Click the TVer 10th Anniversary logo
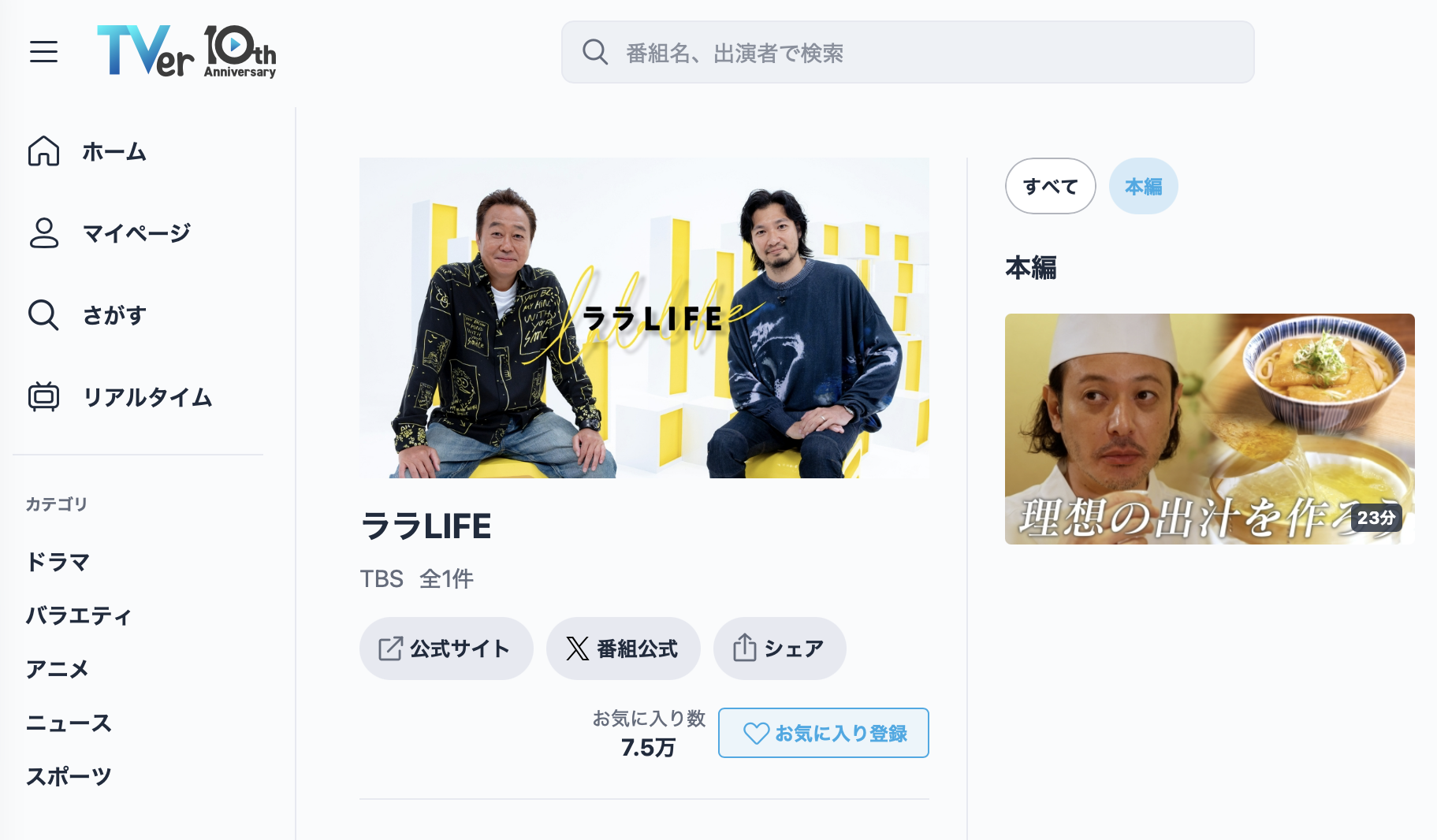Image resolution: width=1437 pixels, height=840 pixels. pyautogui.click(x=186, y=52)
